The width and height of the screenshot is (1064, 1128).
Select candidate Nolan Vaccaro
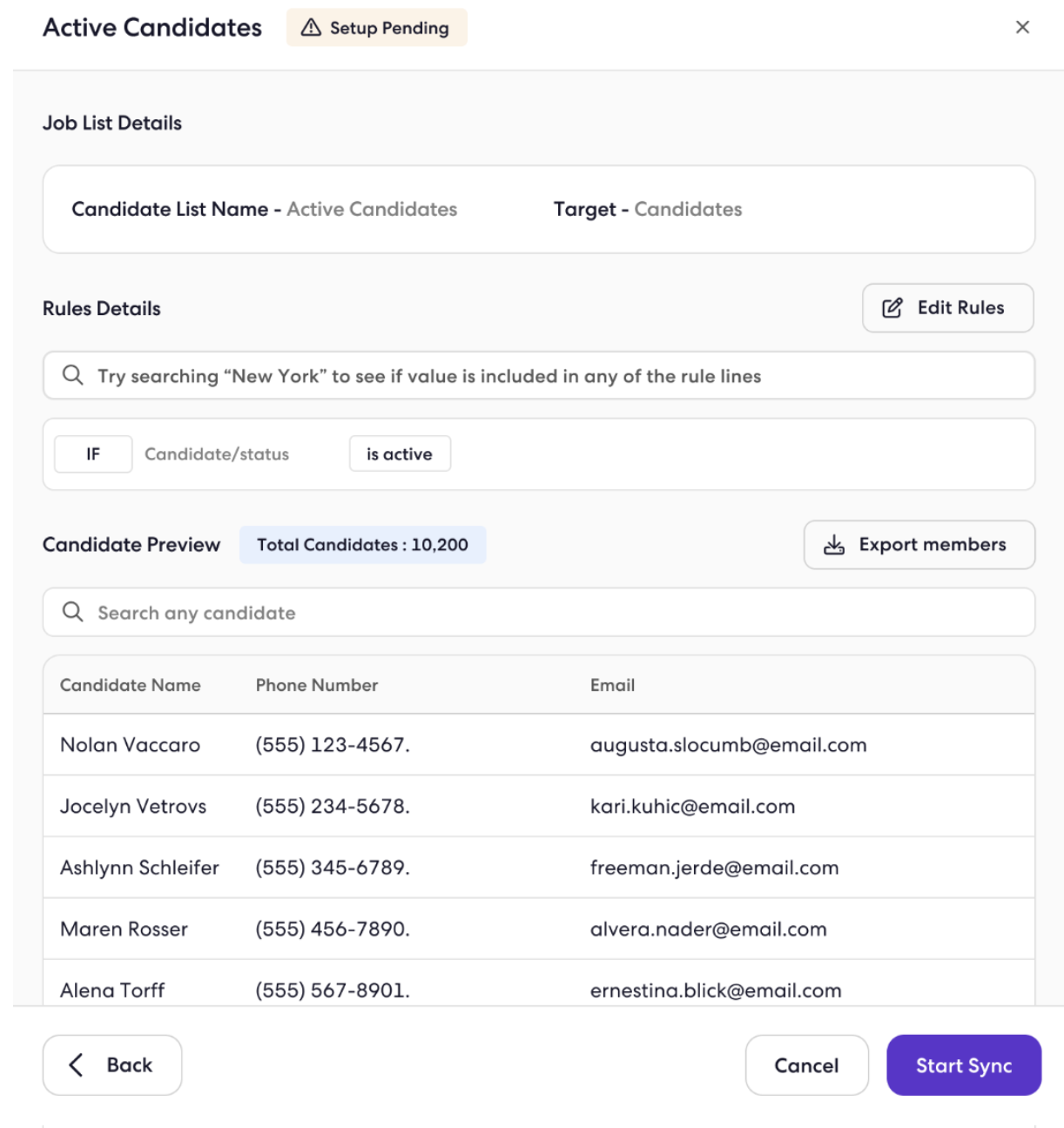tap(131, 745)
